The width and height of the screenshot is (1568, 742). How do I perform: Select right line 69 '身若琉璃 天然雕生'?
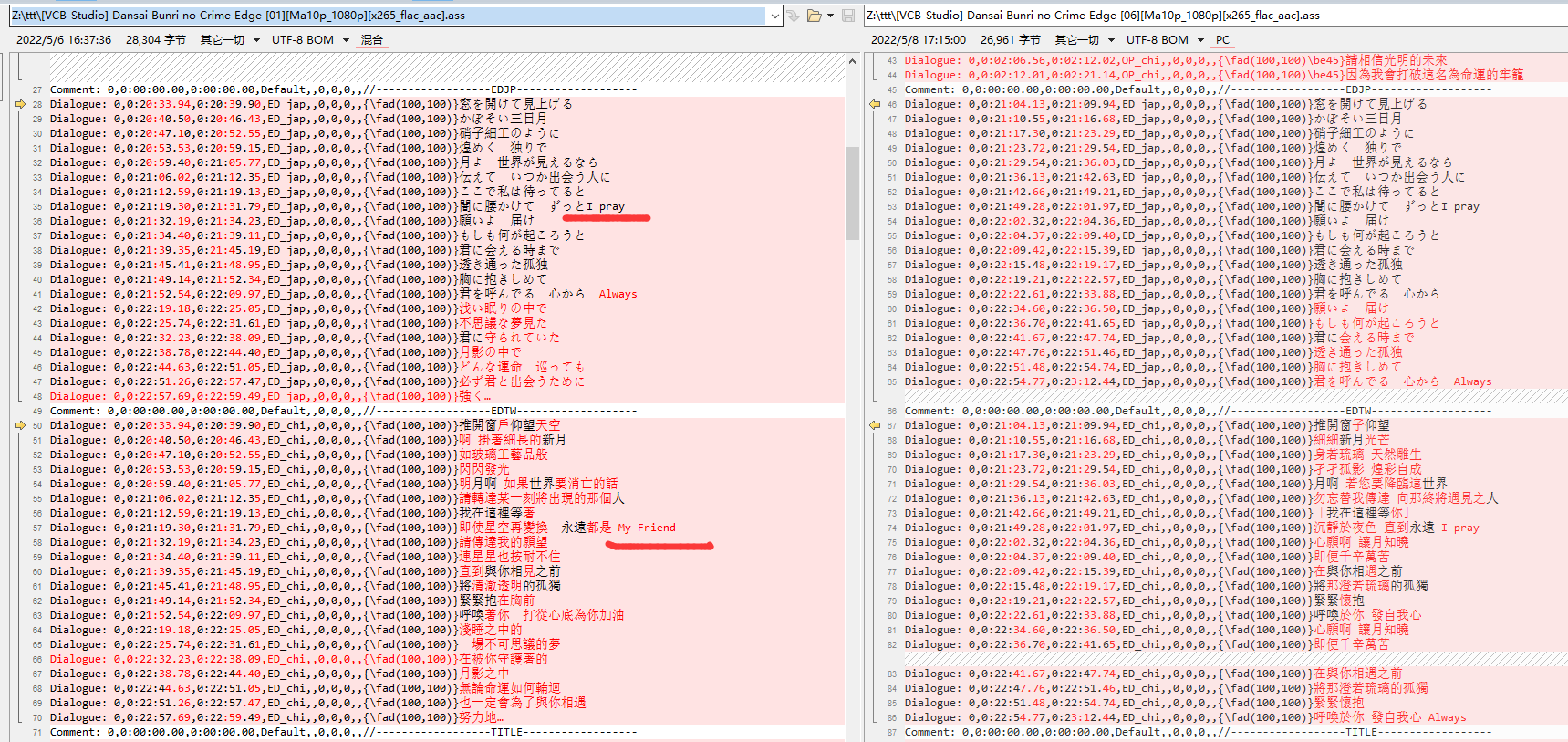[1236, 455]
